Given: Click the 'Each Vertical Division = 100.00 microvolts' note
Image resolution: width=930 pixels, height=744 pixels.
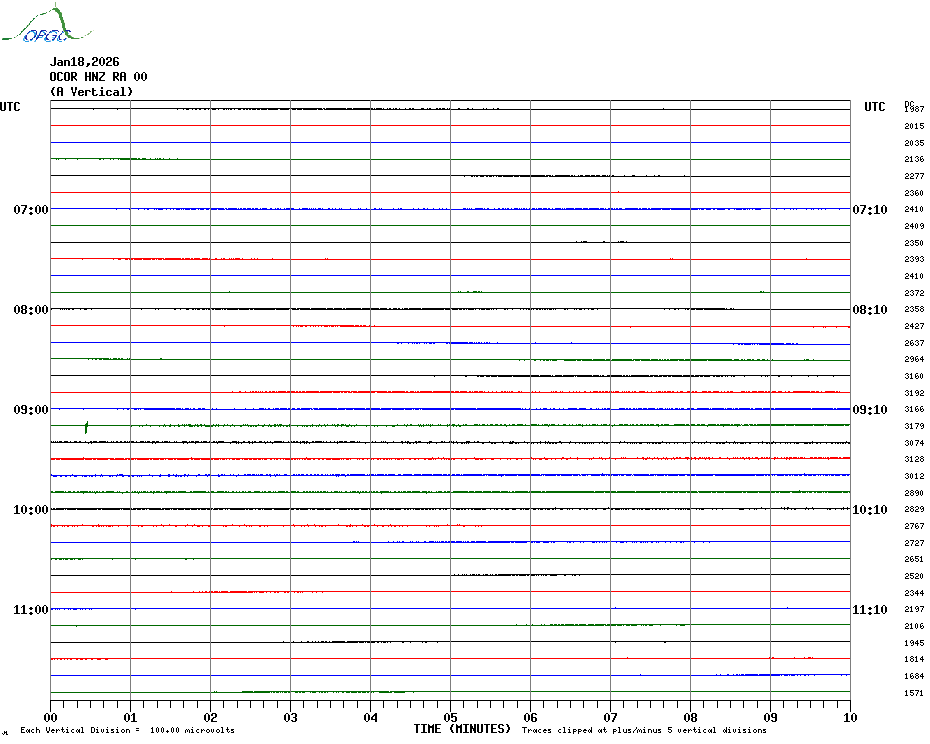Looking at the screenshot, I should pyautogui.click(x=128, y=730).
